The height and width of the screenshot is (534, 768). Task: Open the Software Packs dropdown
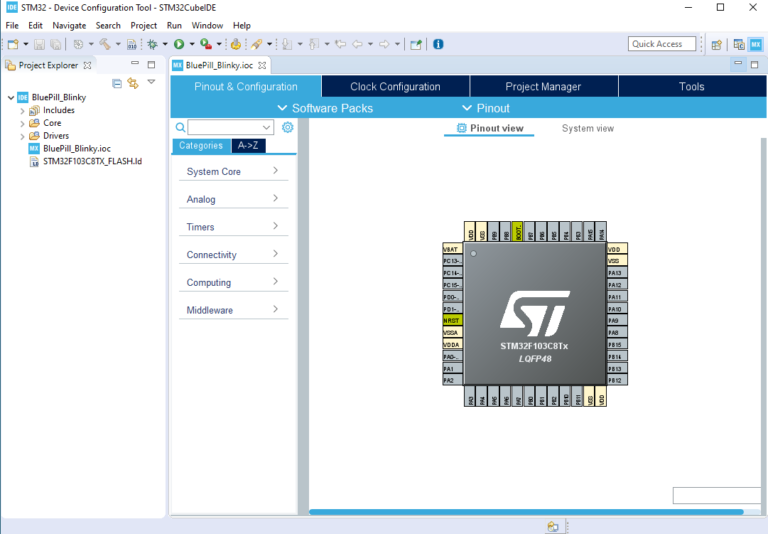pyautogui.click(x=325, y=108)
